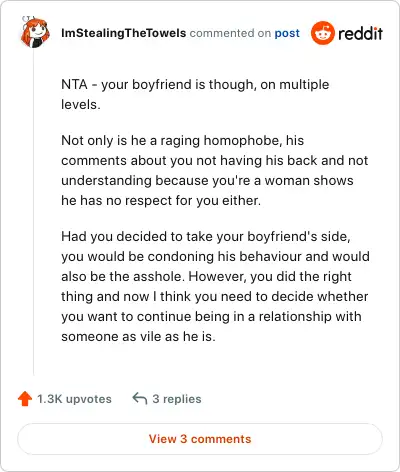Screen dimensions: 400x472
Task: Open the ImStealingTheTowels username link
Action: (123, 33)
